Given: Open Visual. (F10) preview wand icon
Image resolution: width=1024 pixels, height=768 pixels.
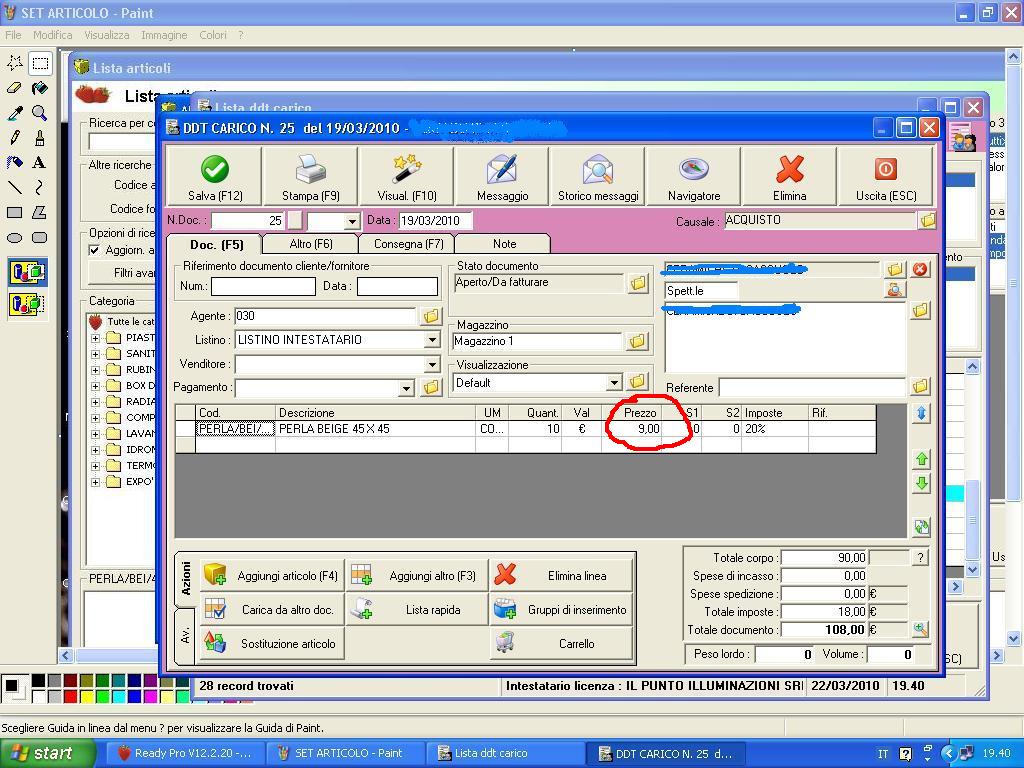Looking at the screenshot, I should 406,170.
